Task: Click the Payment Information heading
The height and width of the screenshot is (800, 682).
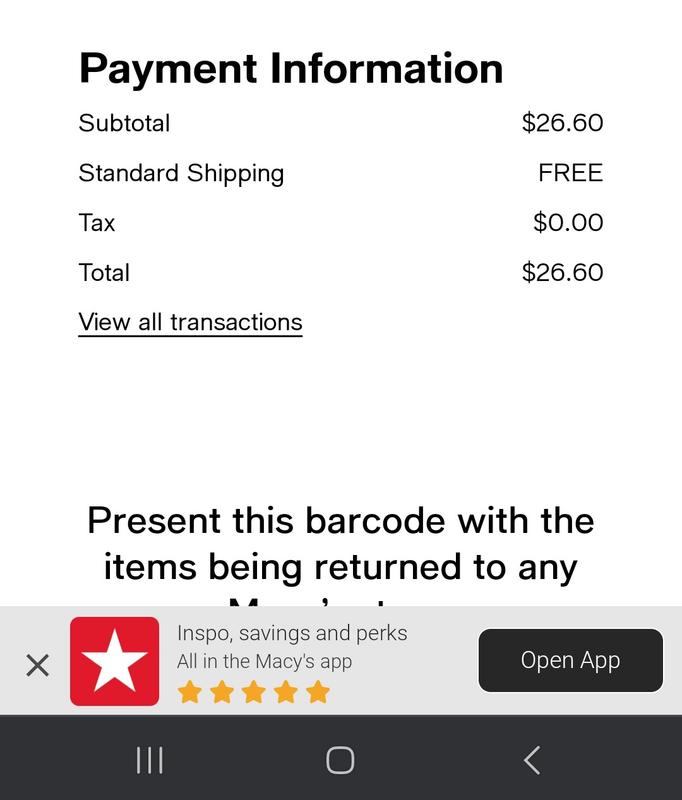Action: coord(291,68)
